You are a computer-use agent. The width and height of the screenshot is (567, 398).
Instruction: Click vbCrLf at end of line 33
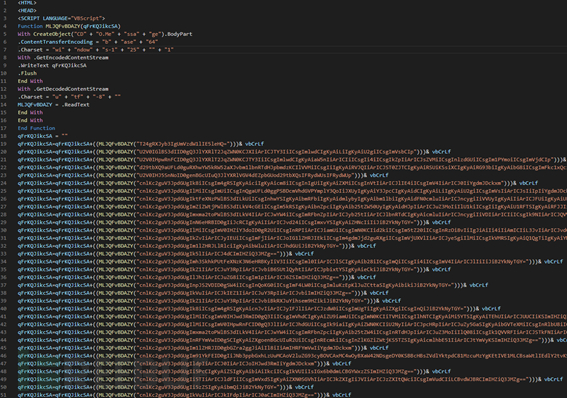point(304,254)
